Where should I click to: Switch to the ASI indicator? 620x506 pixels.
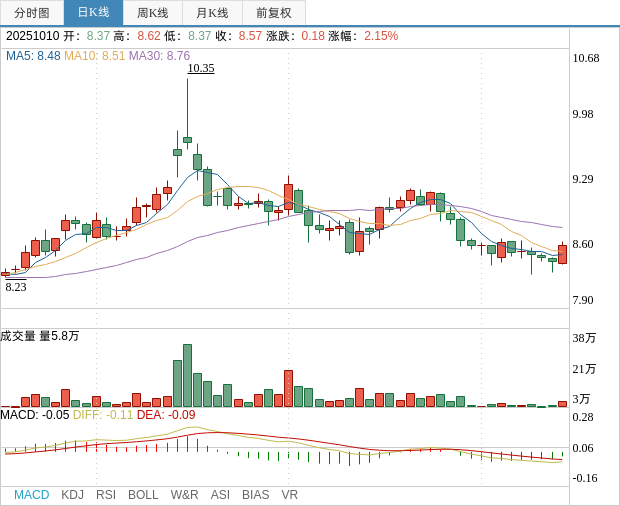(220, 495)
